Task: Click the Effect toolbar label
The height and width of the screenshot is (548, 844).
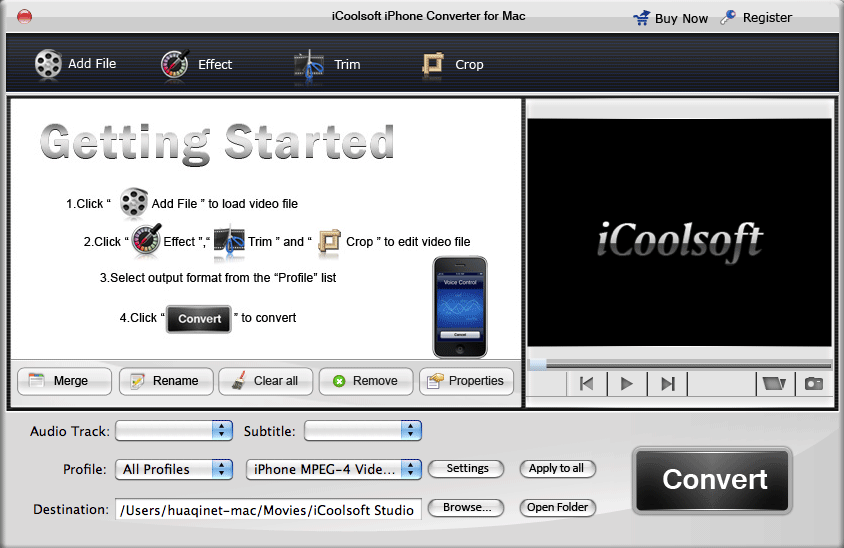Action: (215, 65)
